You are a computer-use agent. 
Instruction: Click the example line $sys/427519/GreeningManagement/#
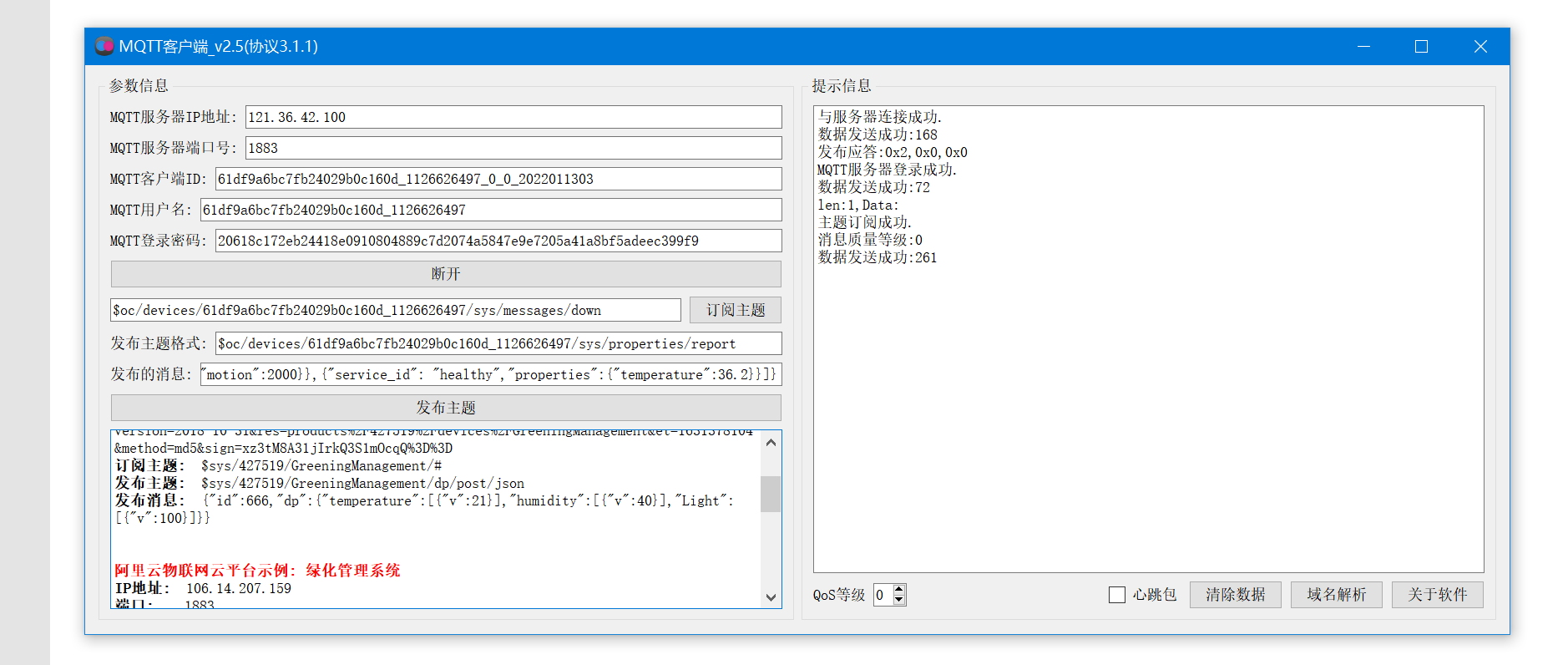click(321, 465)
